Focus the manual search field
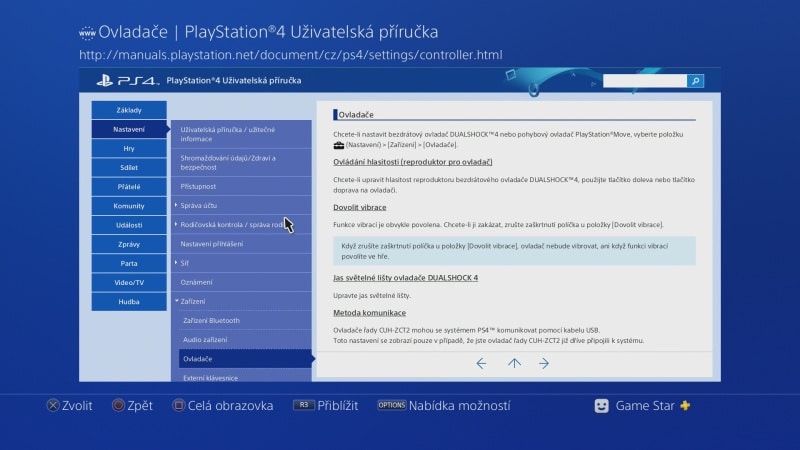This screenshot has width=800, height=450. click(x=645, y=81)
